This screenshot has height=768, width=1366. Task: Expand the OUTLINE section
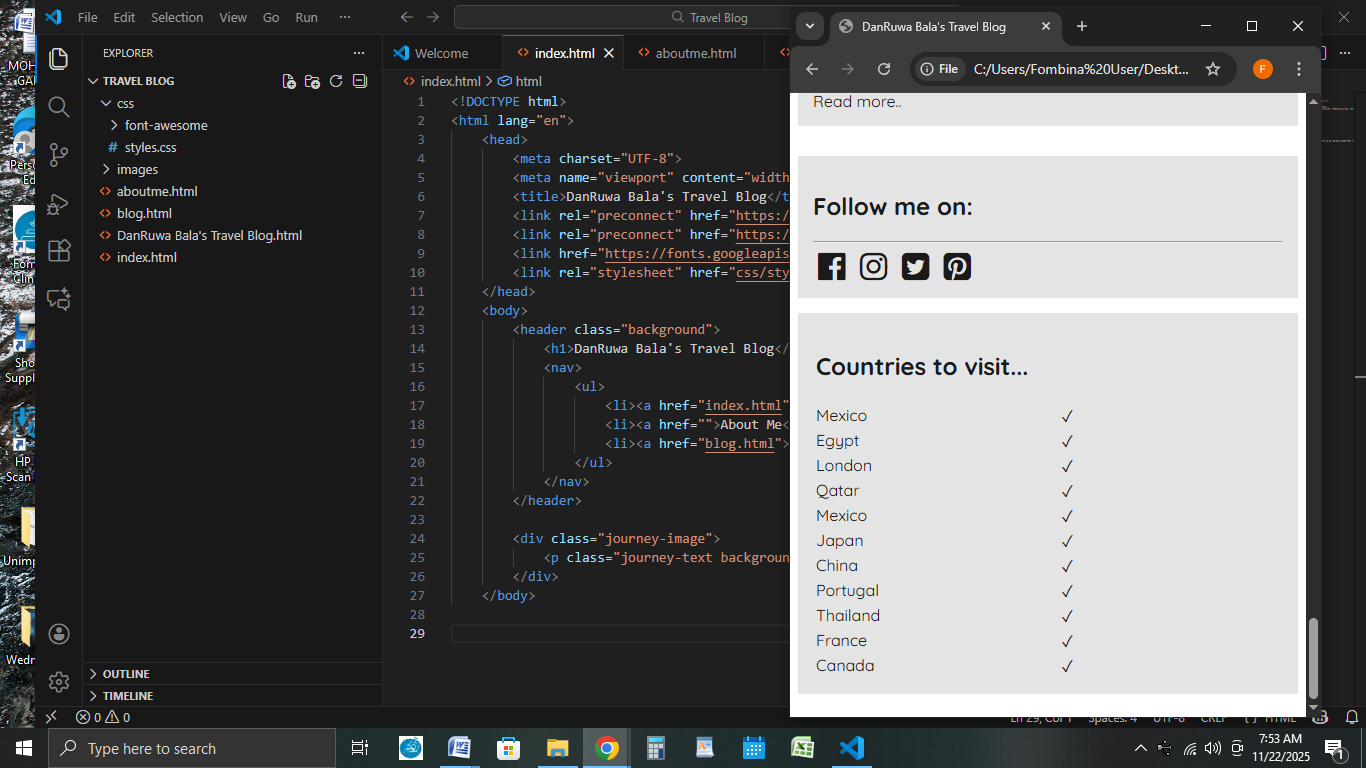pos(232,674)
